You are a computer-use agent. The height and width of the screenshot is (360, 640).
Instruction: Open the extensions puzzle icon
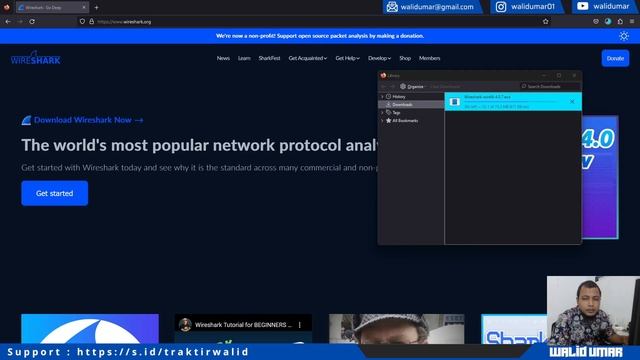pyautogui.click(x=620, y=22)
